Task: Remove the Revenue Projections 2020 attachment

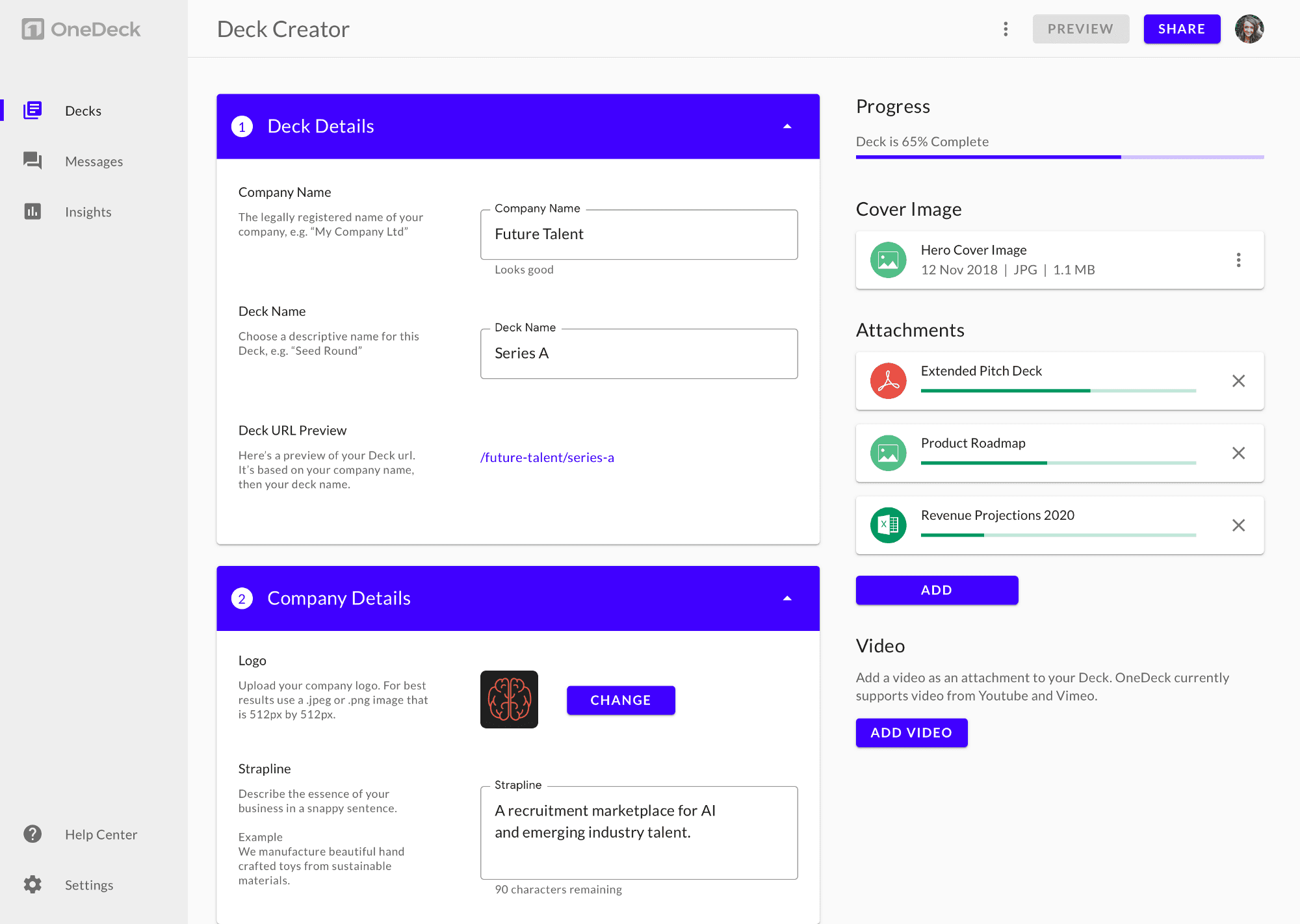Action: [1238, 525]
